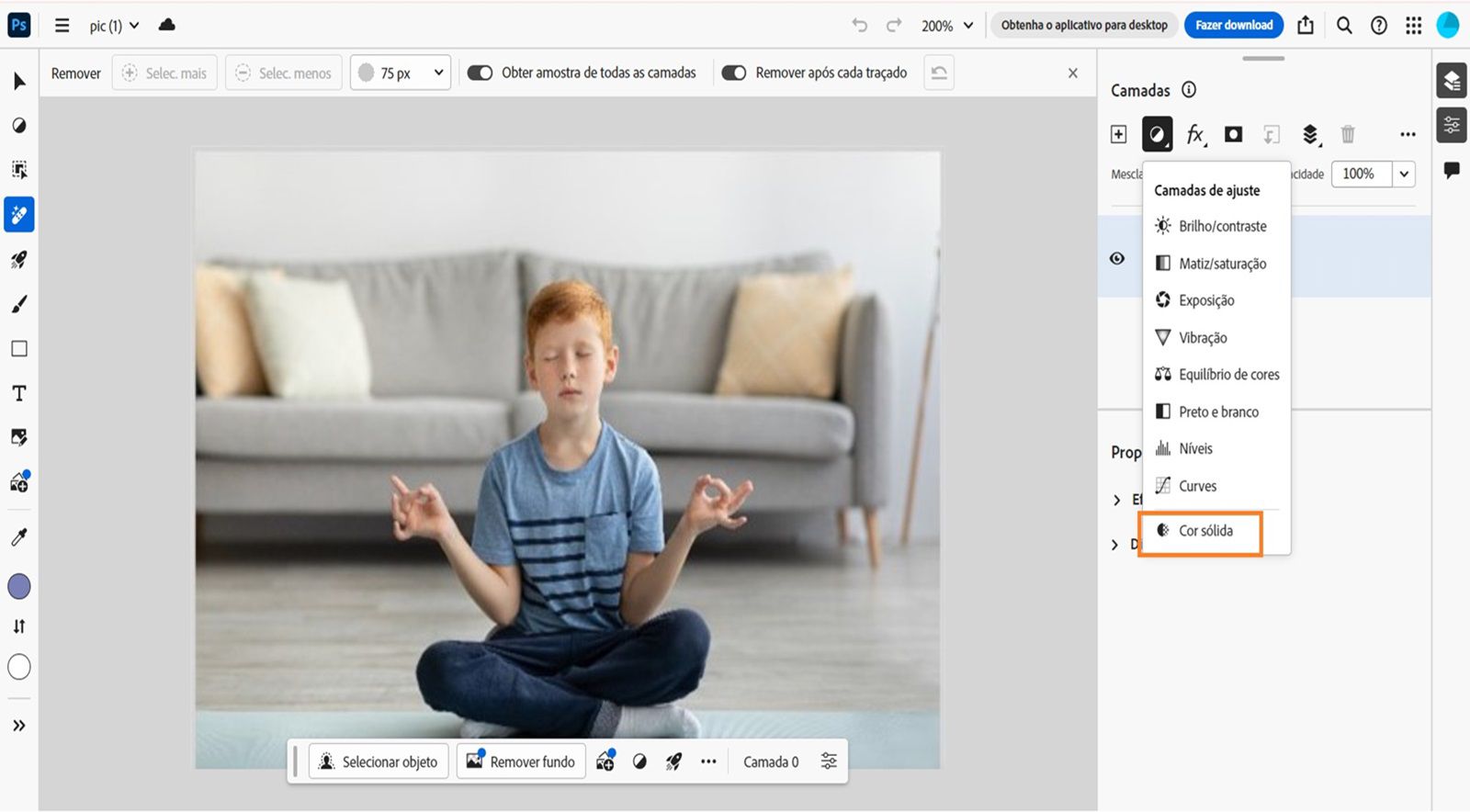The image size is (1470, 812).
Task: Choose Equilíbrio de cores adjustment
Action: coord(1216,375)
